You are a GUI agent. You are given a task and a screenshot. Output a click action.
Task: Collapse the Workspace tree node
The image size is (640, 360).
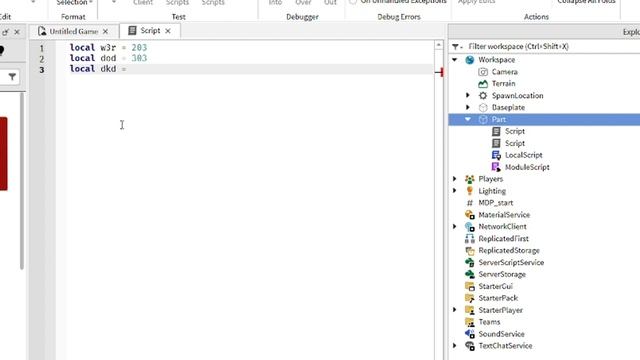(x=455, y=60)
